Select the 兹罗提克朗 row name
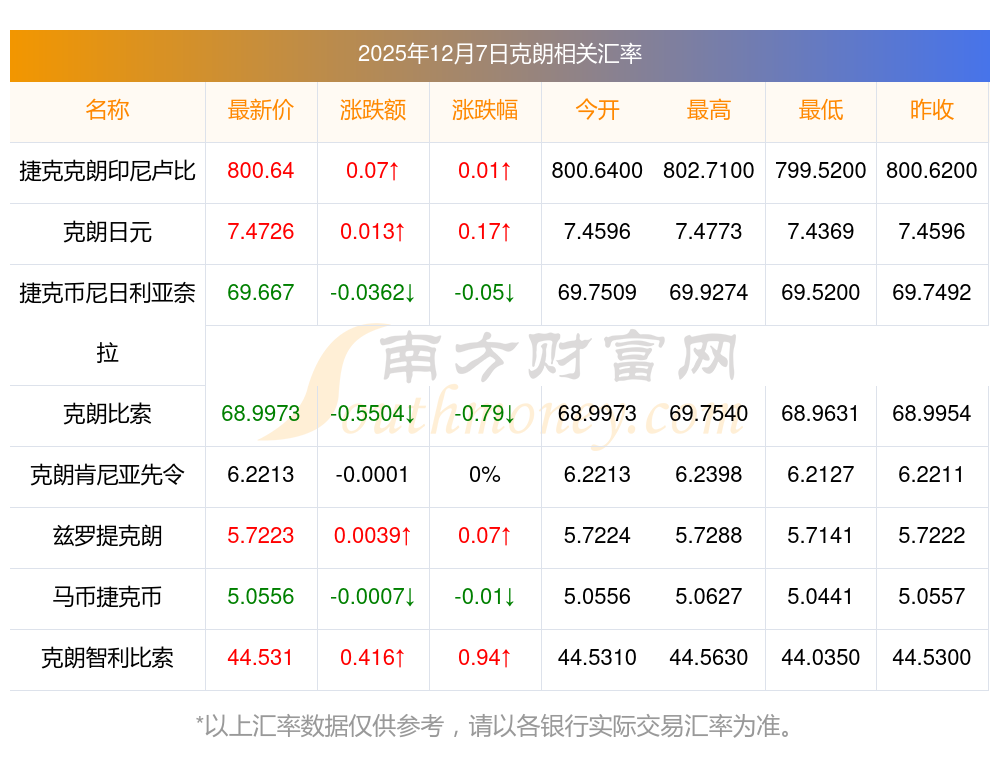The width and height of the screenshot is (1000, 757). pyautogui.click(x=107, y=536)
